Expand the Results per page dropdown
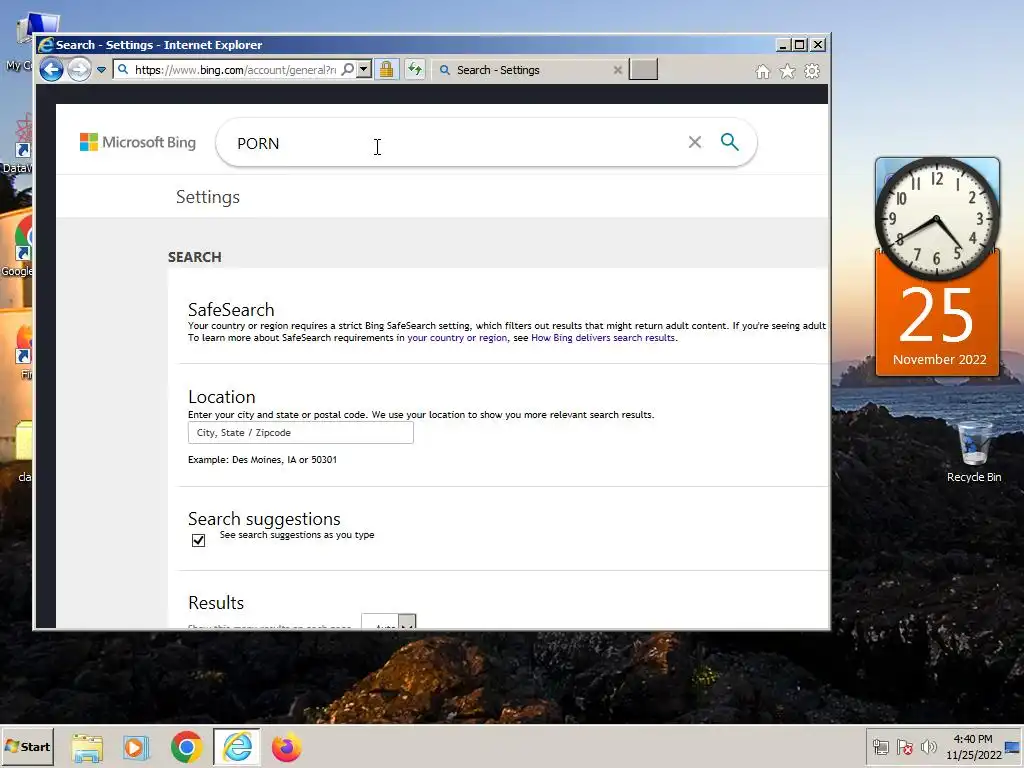This screenshot has height=768, width=1024. click(x=389, y=621)
